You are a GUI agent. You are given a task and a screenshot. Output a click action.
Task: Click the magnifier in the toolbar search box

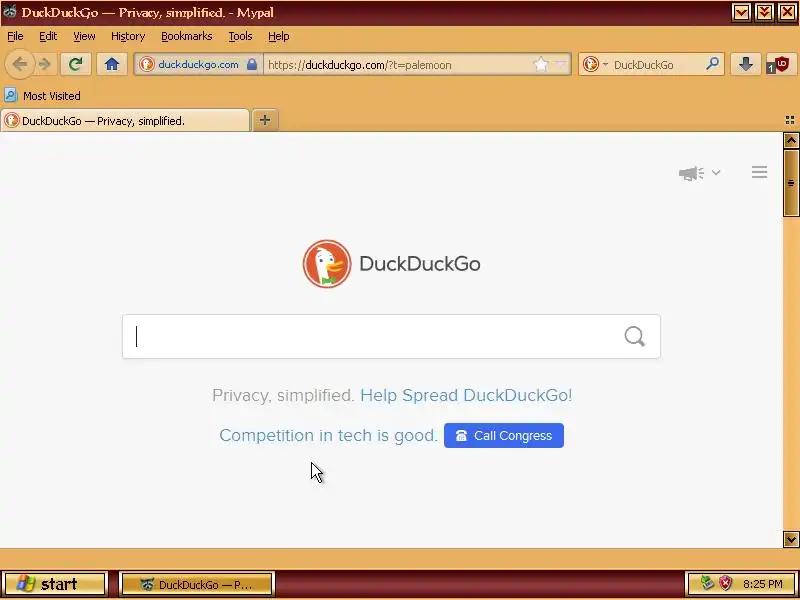712,64
